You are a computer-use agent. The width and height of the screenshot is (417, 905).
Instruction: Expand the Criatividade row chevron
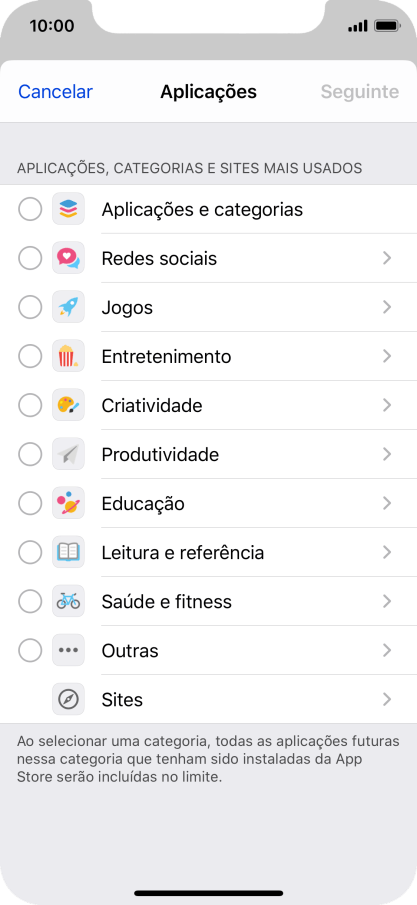coord(388,405)
